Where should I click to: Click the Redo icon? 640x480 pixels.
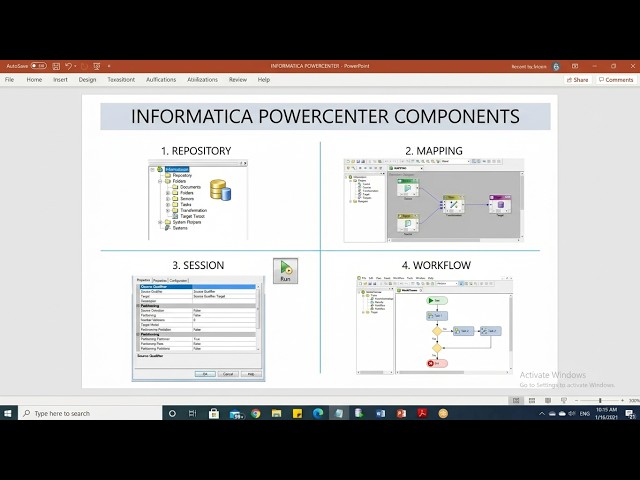point(84,66)
